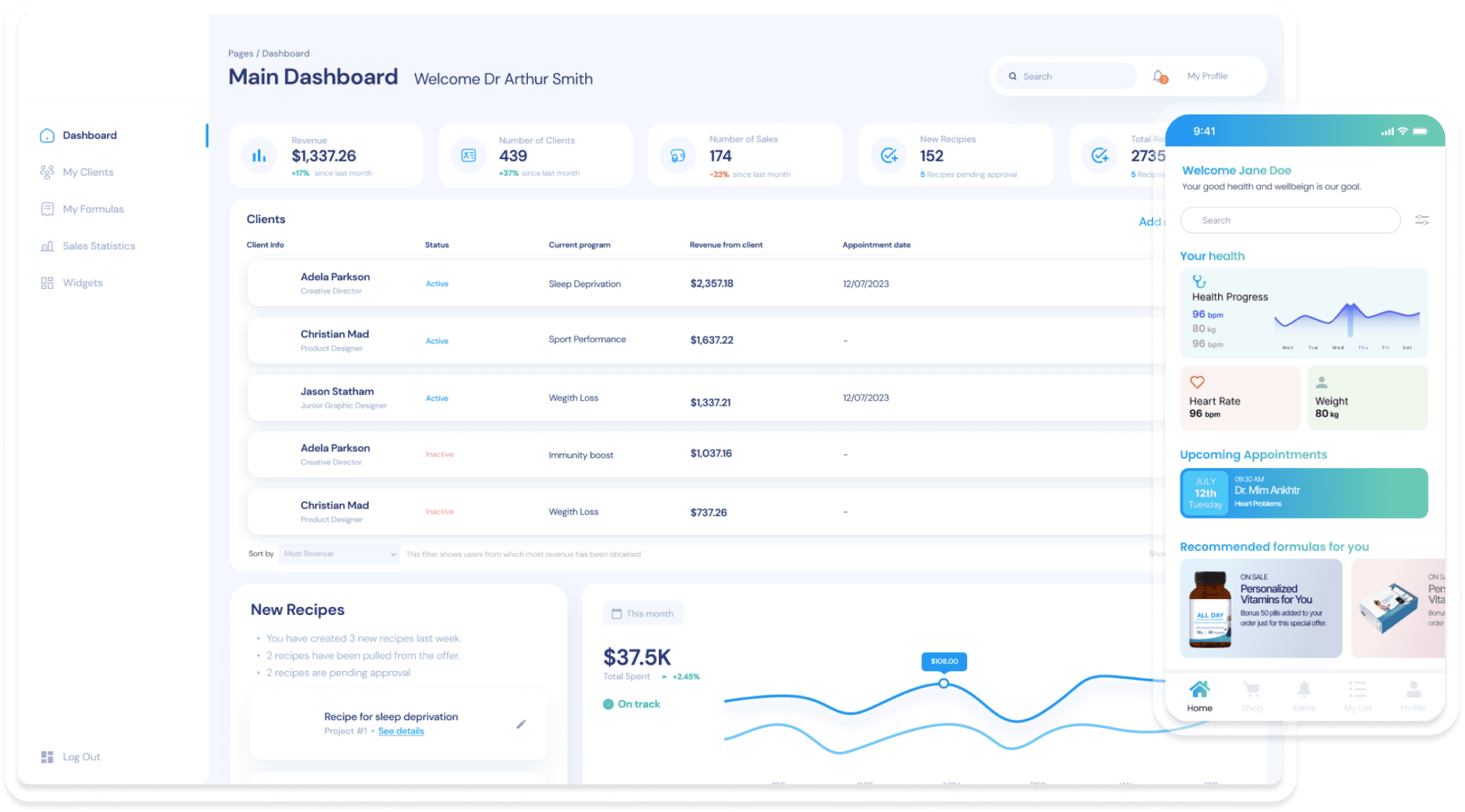Click the Christian Mad Sport Performance row
Viewport: 1465px width, 812px height.
706,341
